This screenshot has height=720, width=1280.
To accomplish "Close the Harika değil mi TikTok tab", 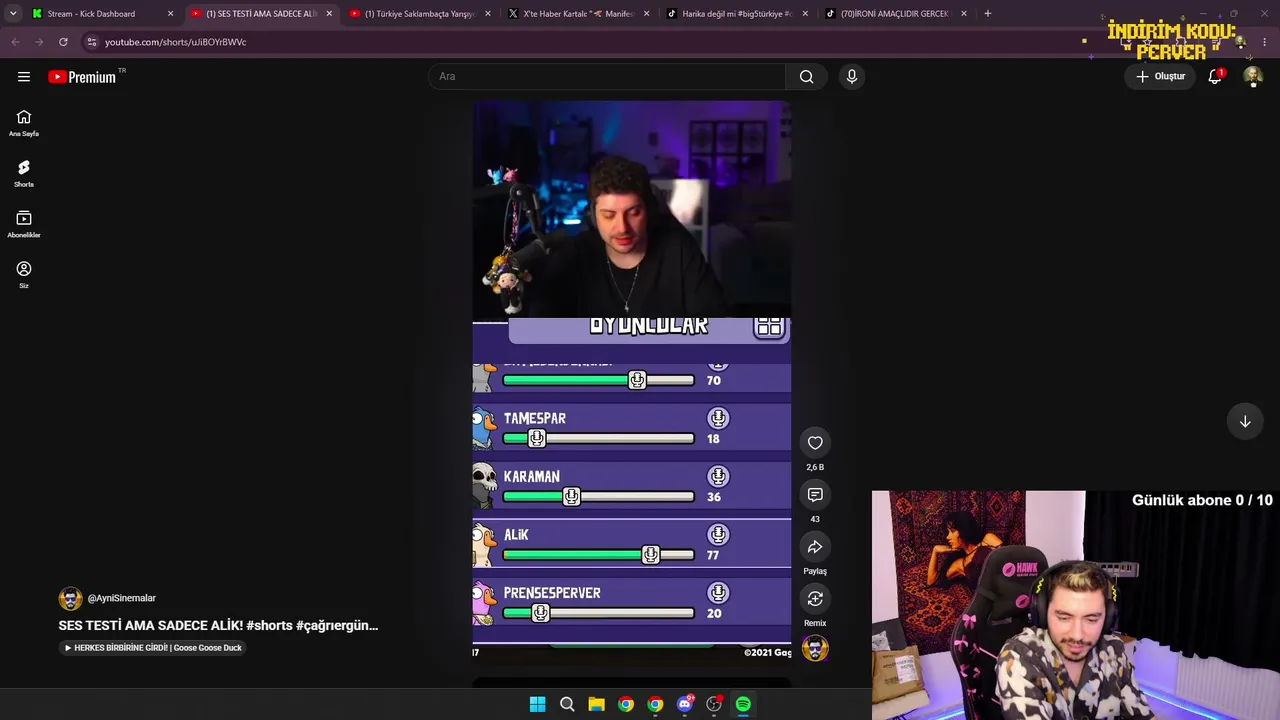I will pos(805,14).
